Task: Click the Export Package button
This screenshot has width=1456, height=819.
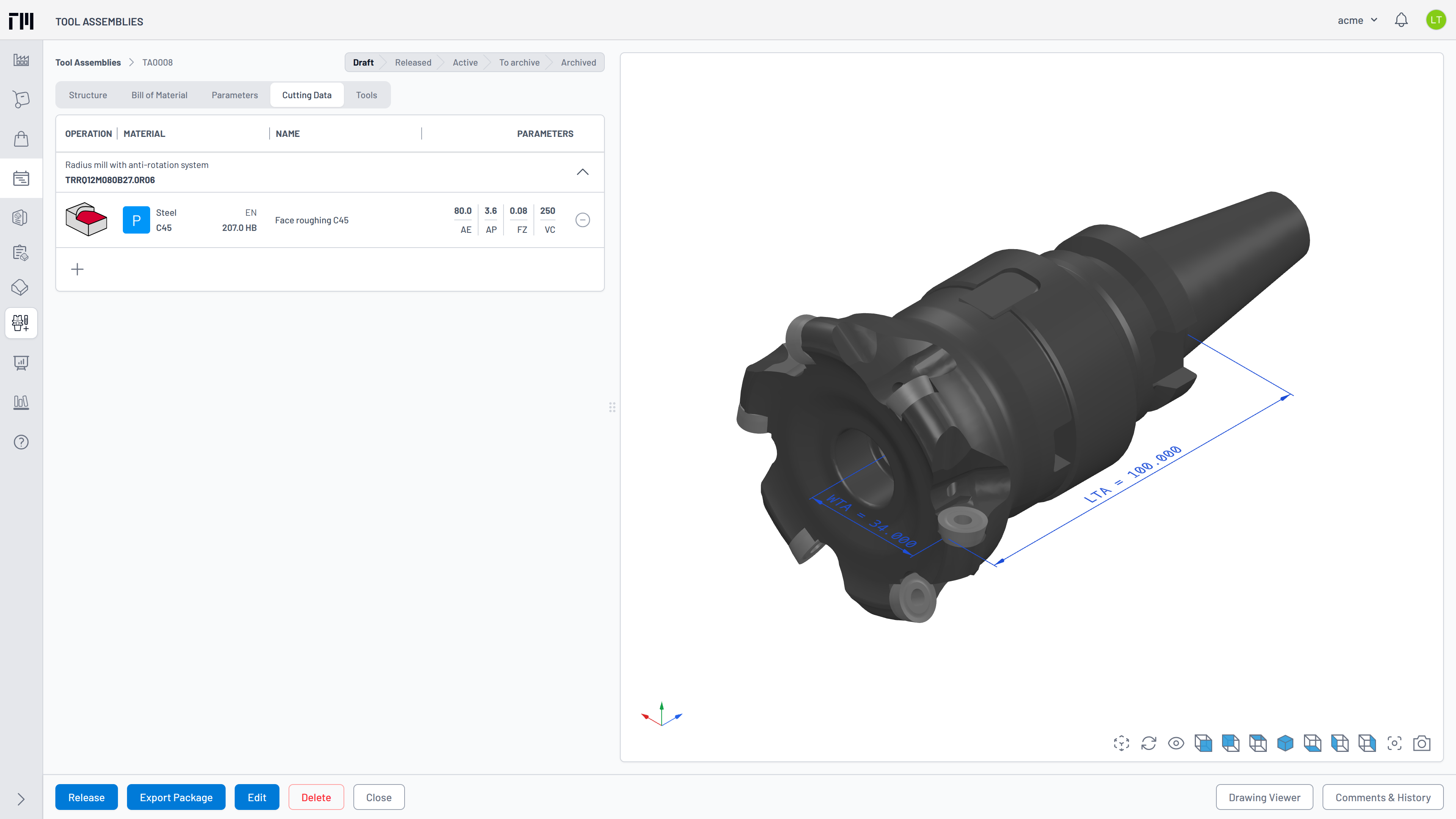Action: click(176, 797)
